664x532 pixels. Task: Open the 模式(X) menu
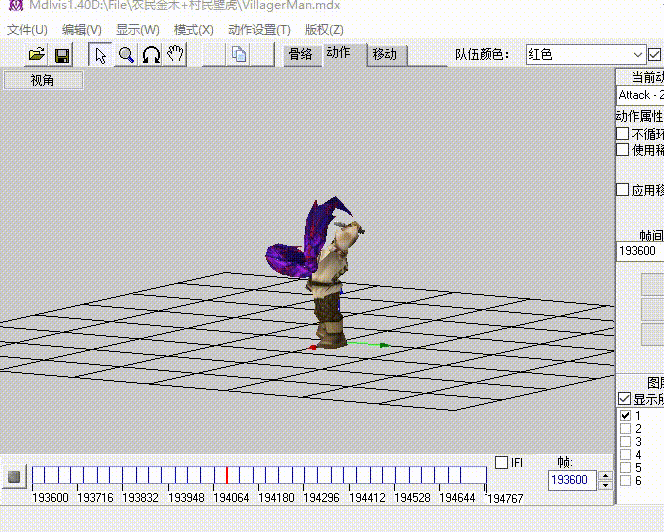(x=194, y=30)
